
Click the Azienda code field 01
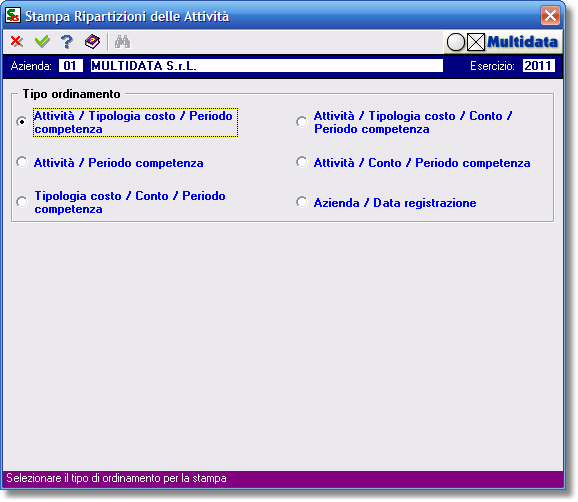click(71, 66)
